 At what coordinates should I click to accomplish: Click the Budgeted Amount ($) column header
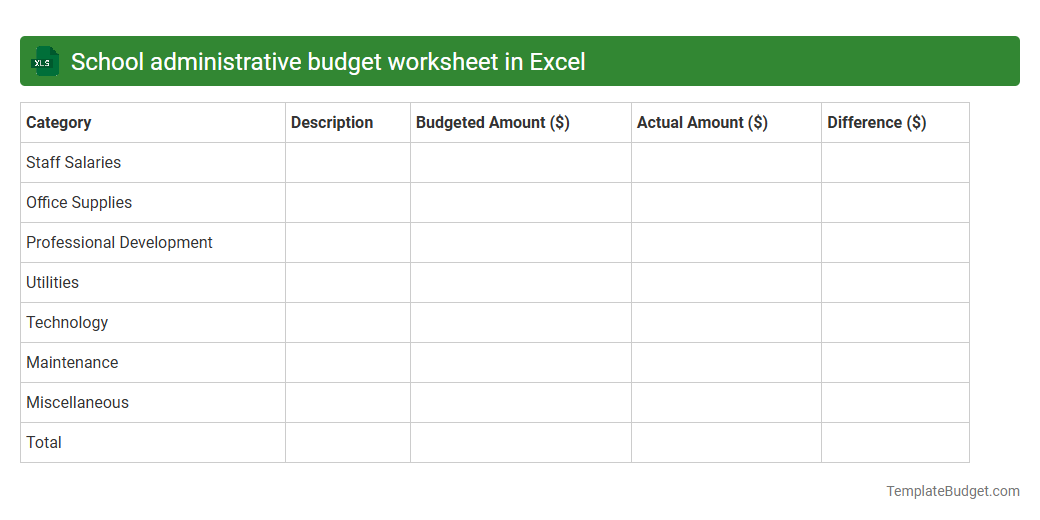(521, 123)
